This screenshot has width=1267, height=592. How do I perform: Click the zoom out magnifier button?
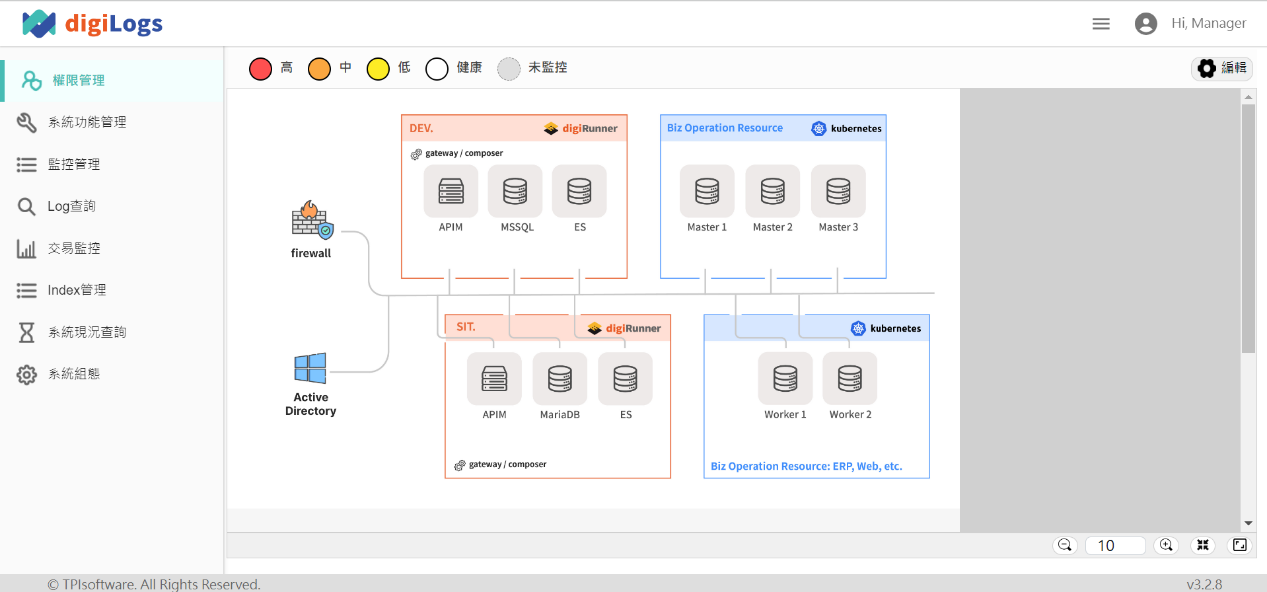[1065, 545]
